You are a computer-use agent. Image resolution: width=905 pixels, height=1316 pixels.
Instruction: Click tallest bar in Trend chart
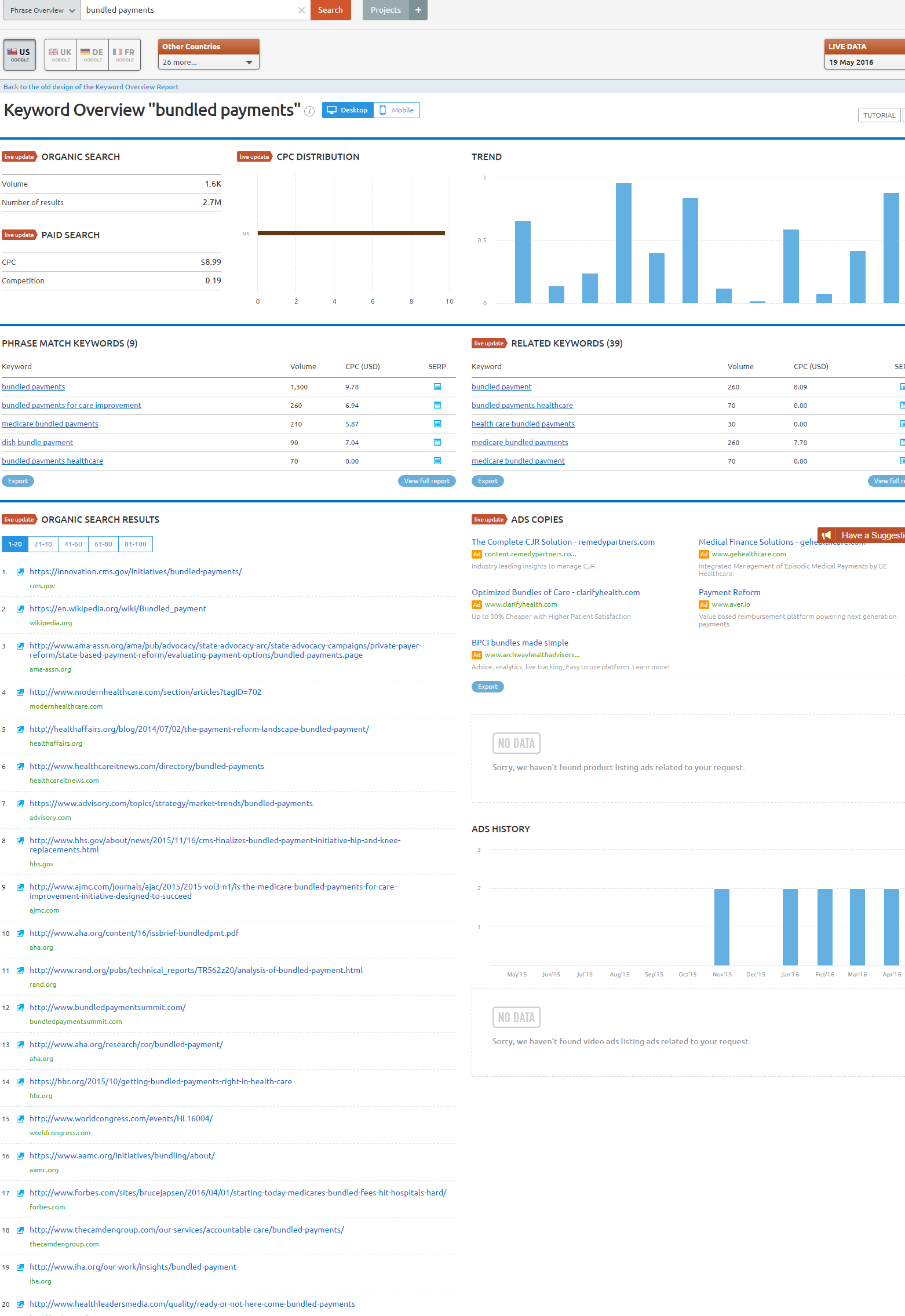coord(623,243)
